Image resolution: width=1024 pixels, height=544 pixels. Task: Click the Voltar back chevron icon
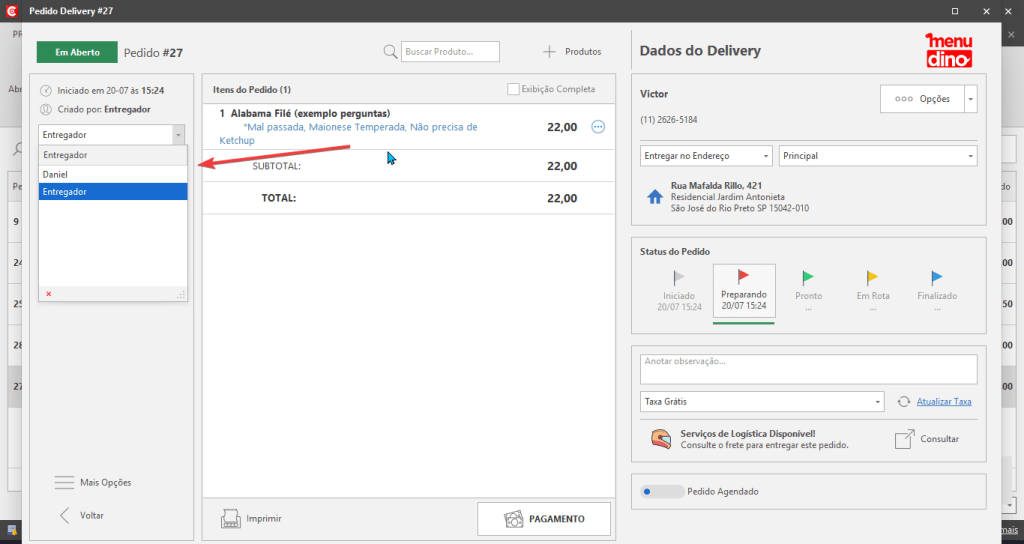(65, 515)
